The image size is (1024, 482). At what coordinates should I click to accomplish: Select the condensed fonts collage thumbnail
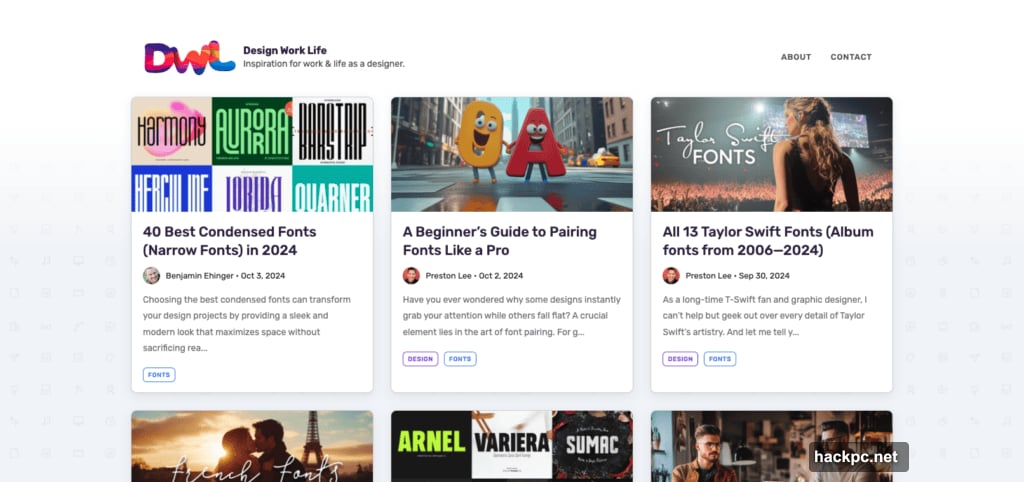click(x=252, y=154)
